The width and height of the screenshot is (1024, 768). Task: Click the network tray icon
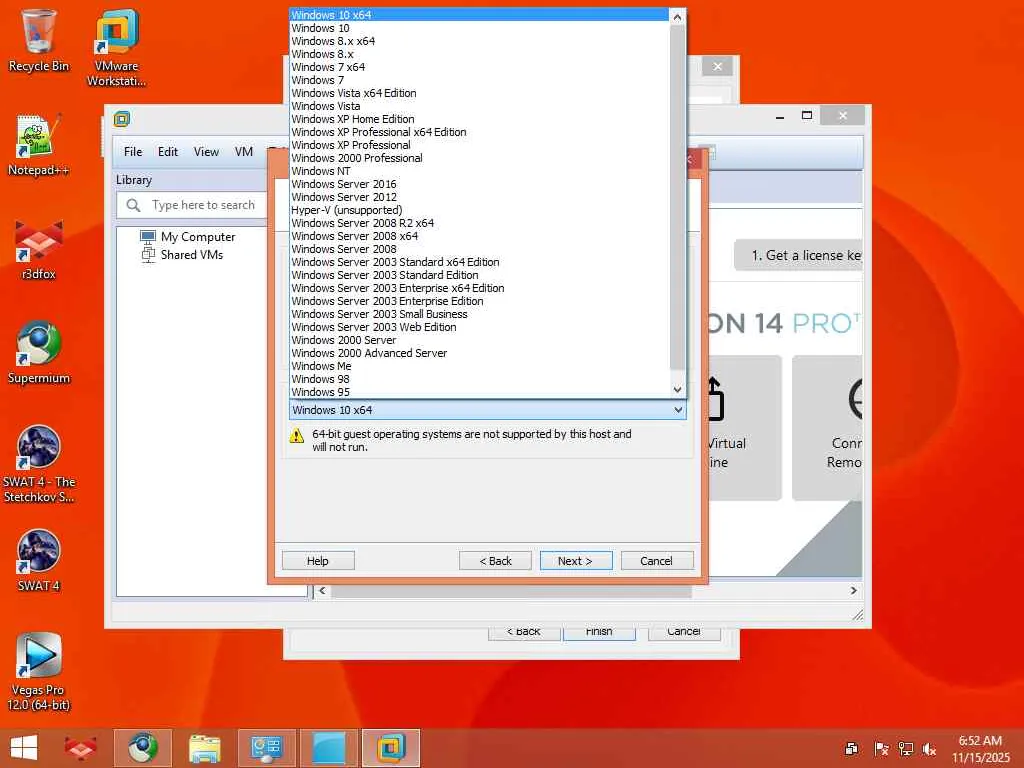coord(905,749)
